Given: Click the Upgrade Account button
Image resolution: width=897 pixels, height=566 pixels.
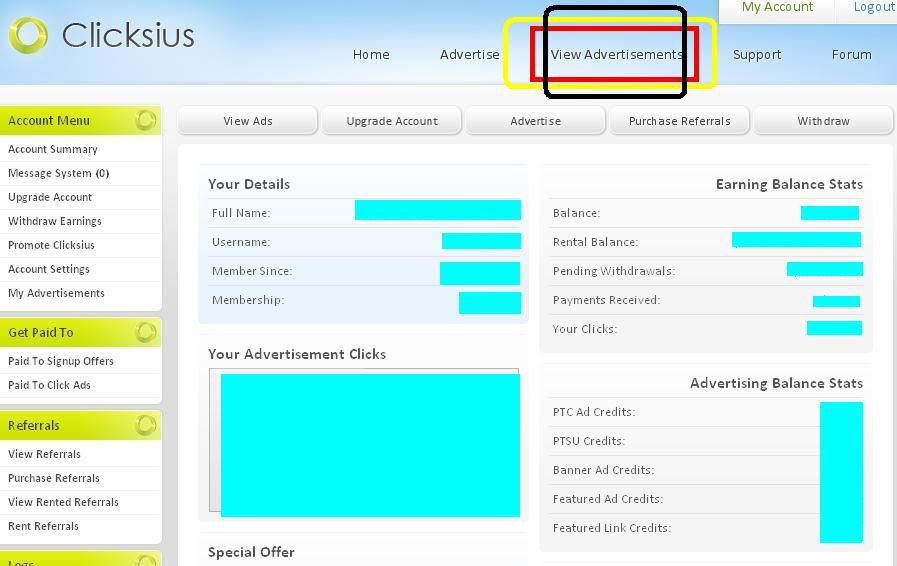Looking at the screenshot, I should click(392, 121).
